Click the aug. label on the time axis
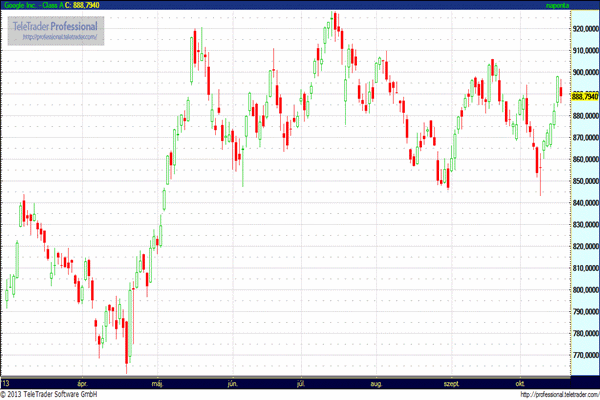The width and height of the screenshot is (600, 400). (376, 383)
